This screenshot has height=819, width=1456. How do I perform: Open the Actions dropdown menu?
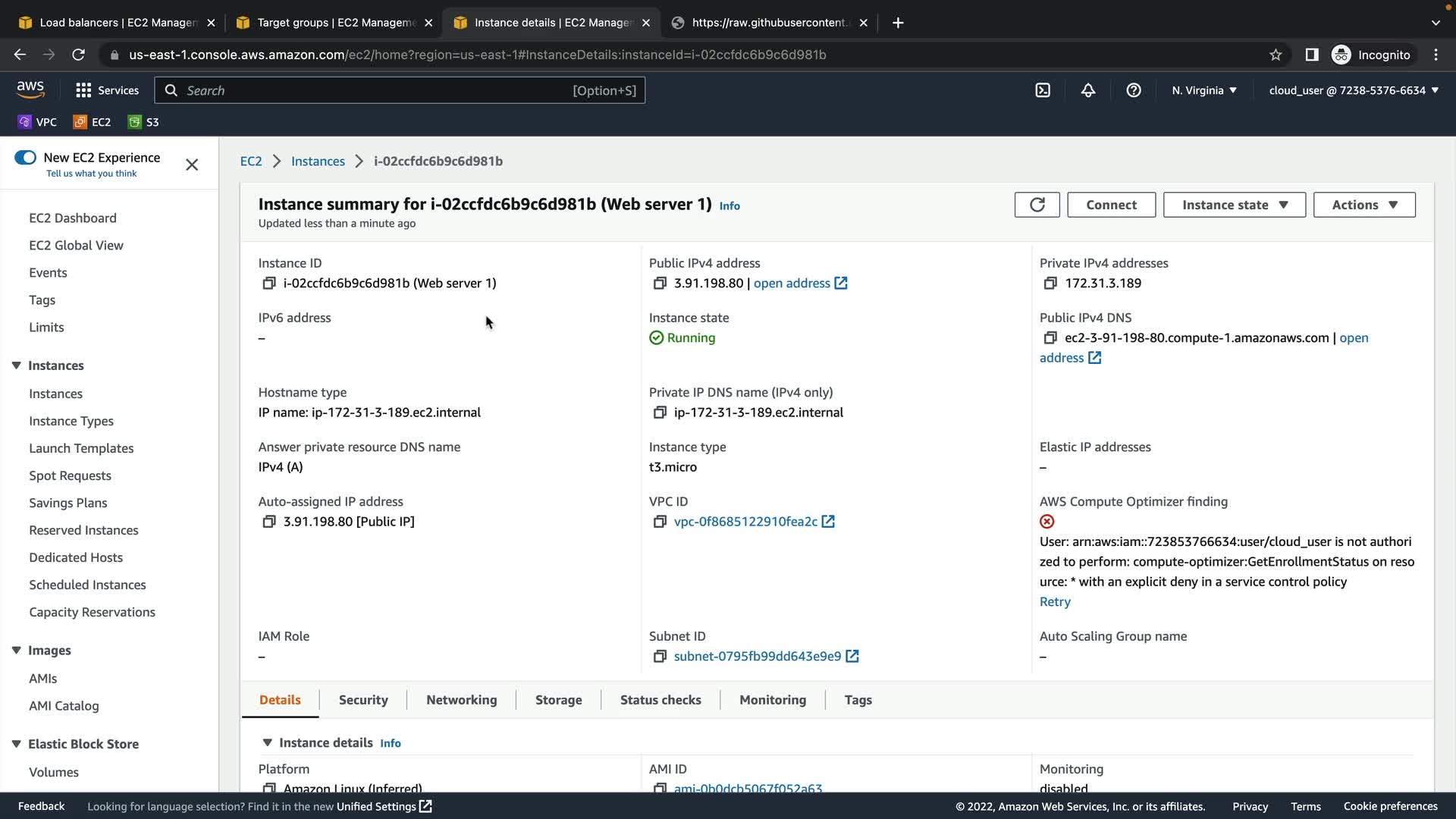(1363, 205)
